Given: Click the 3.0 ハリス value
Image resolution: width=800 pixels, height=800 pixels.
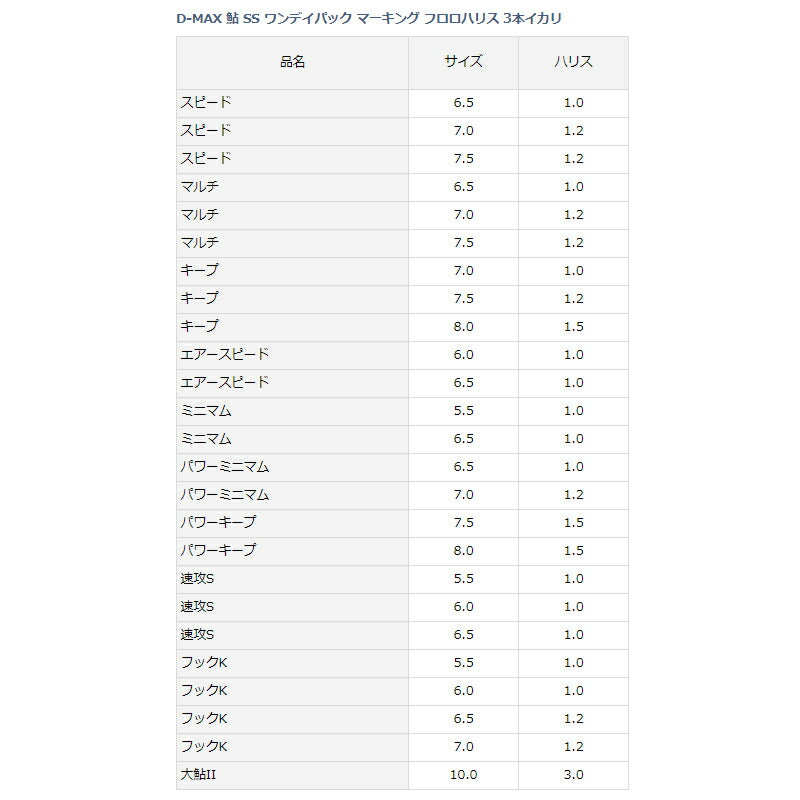Looking at the screenshot, I should 573,776.
